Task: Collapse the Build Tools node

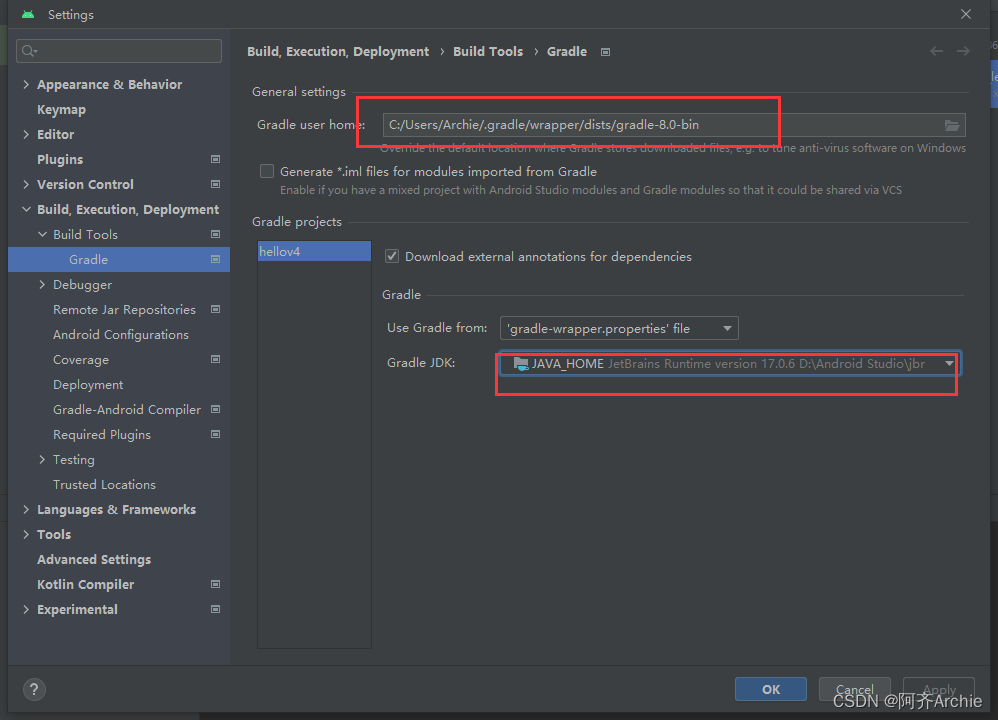Action: (x=42, y=234)
